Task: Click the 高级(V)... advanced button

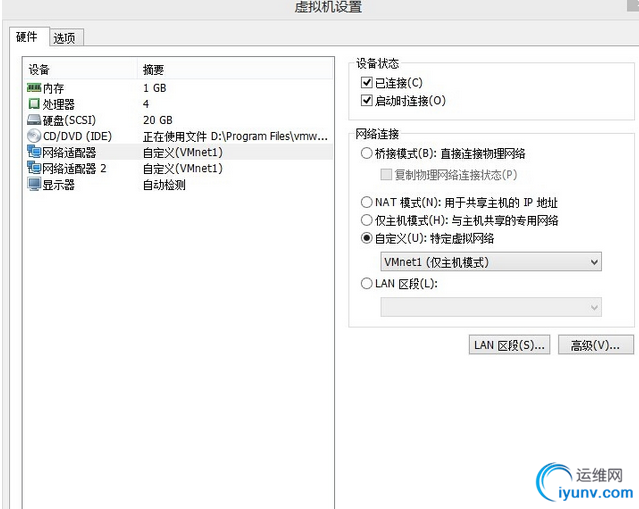Action: pyautogui.click(x=595, y=345)
